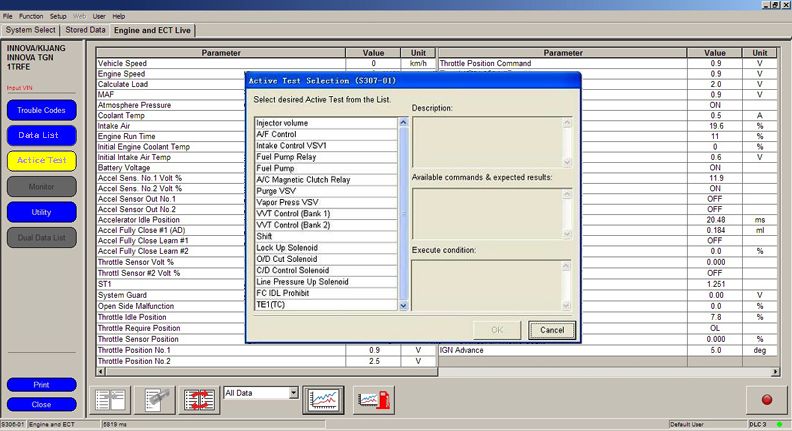The width and height of the screenshot is (792, 431).
Task: Click the test list scroll-down arrow
Action: [x=403, y=306]
